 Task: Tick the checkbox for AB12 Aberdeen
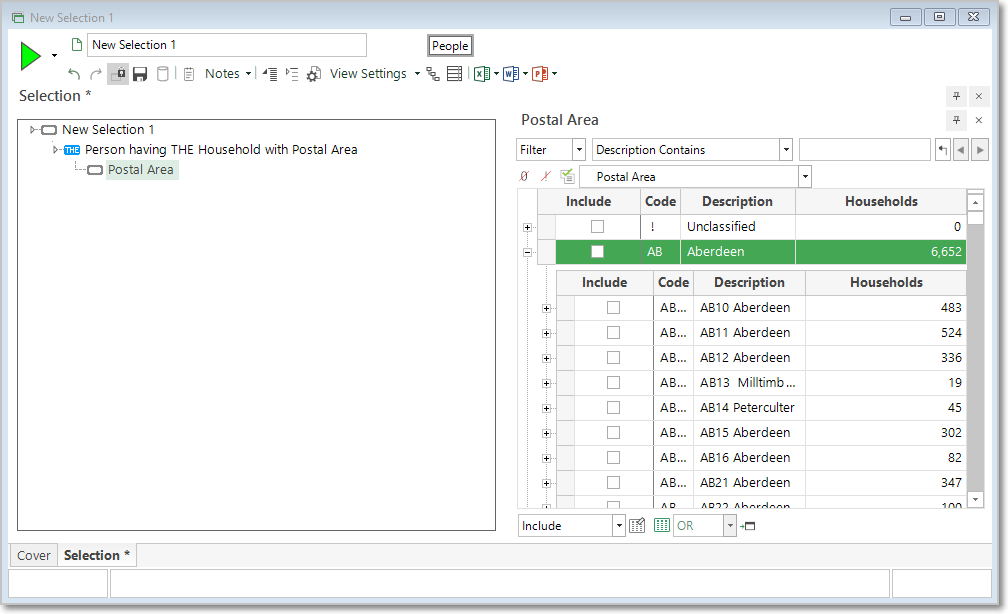pyautogui.click(x=613, y=357)
